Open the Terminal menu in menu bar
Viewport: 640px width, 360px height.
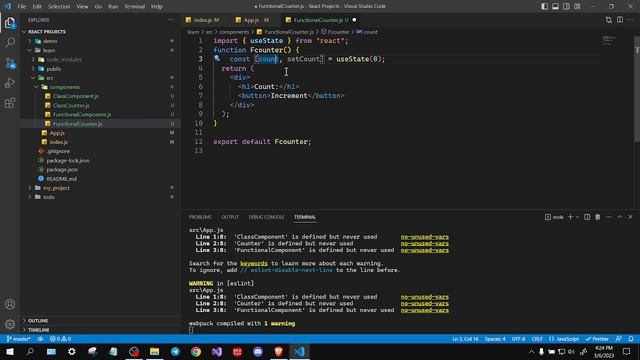[134, 6]
